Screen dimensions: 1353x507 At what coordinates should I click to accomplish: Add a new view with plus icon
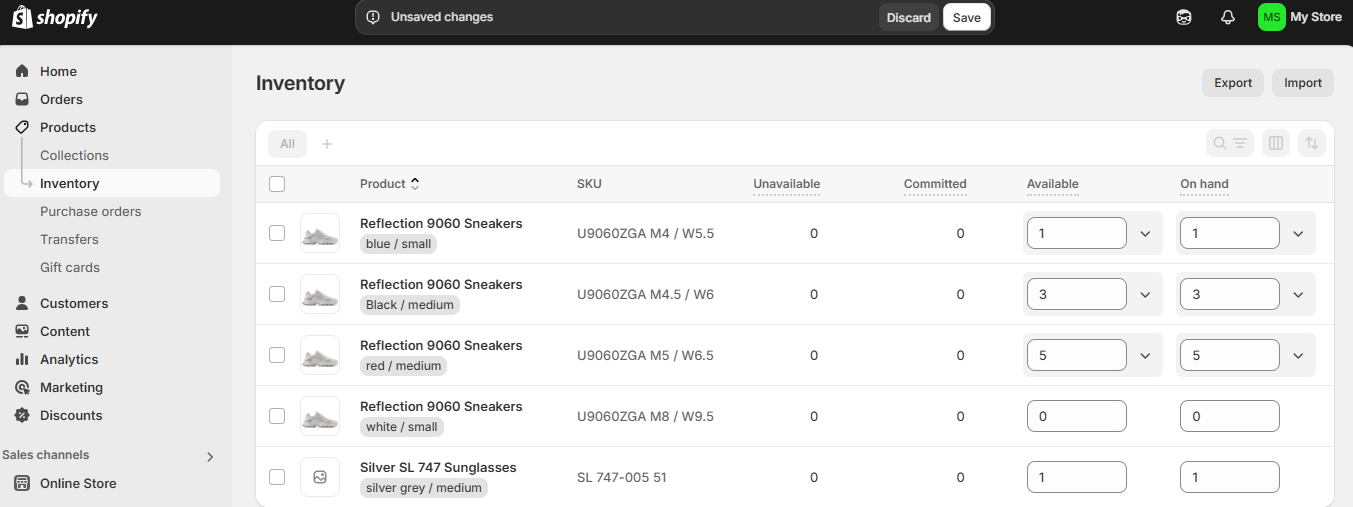pyautogui.click(x=327, y=144)
